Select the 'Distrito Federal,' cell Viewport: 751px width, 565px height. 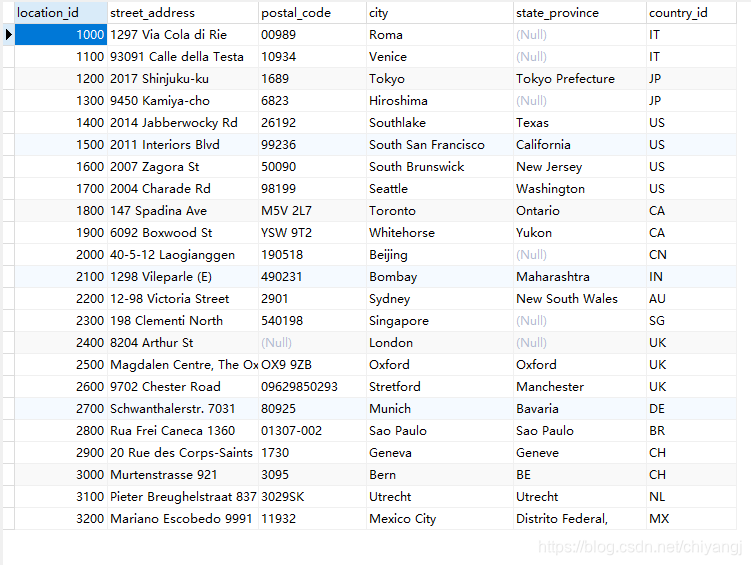tap(580, 519)
